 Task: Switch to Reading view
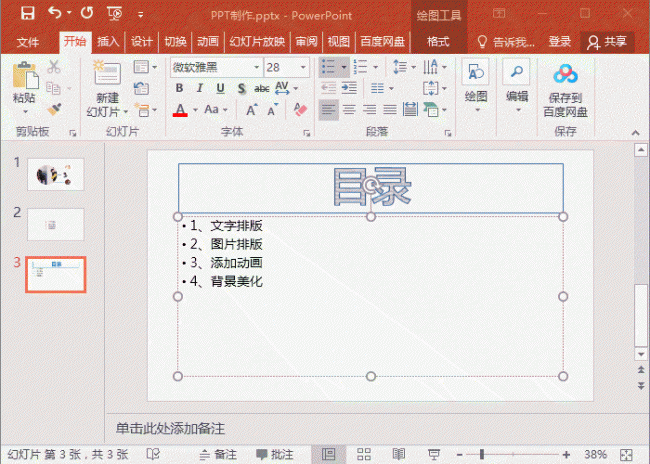coord(399,454)
